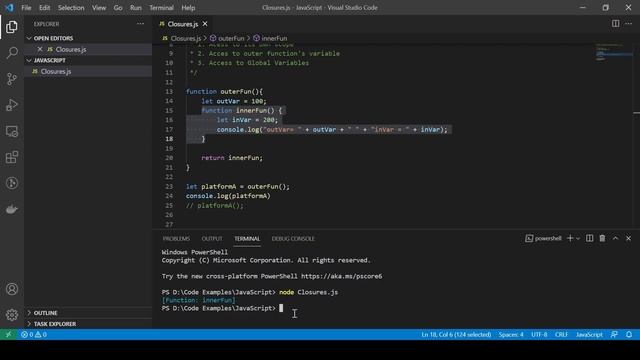Open the Edit menu
The width and height of the screenshot is (640, 360).
coord(44,8)
